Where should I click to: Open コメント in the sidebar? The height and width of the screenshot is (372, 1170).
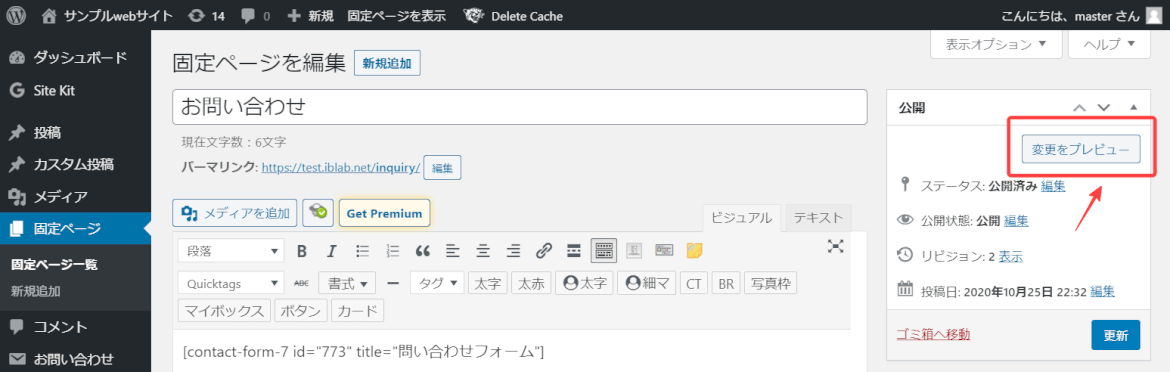click(x=75, y=327)
